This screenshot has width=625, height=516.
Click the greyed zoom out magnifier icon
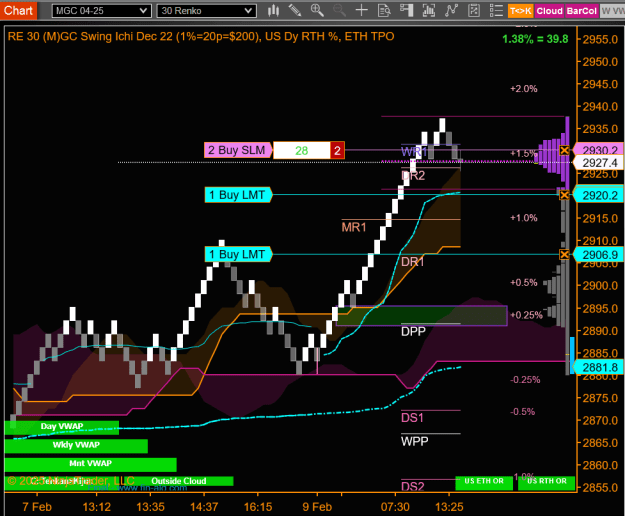click(x=339, y=11)
